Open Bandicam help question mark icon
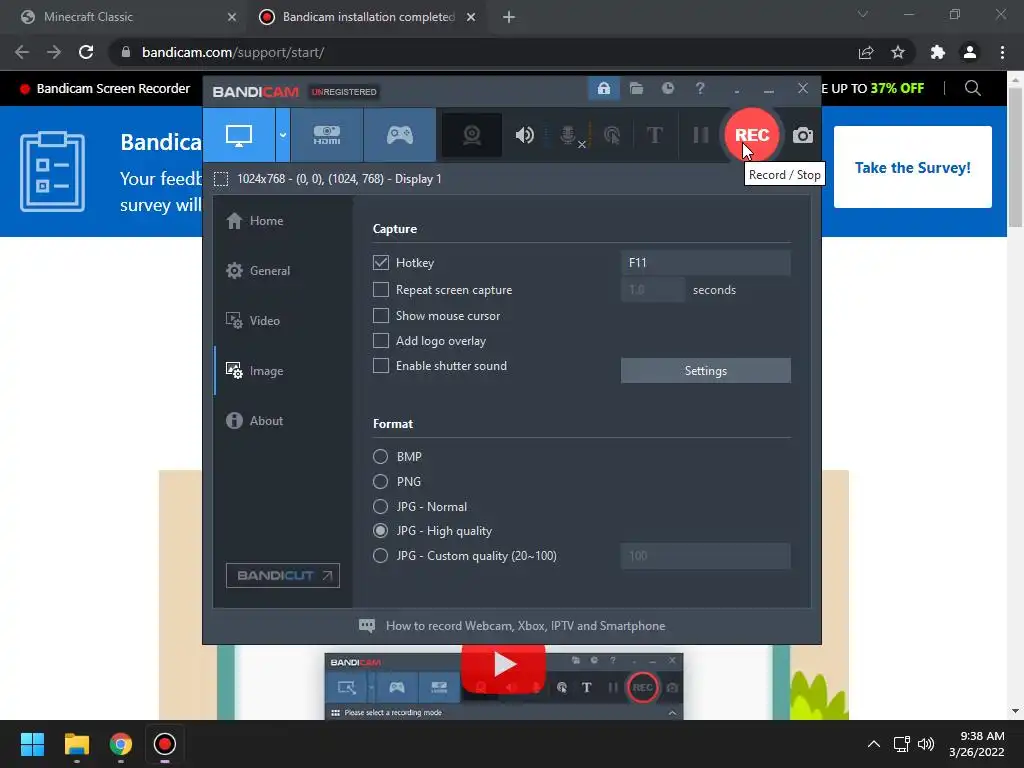Image resolution: width=1024 pixels, height=768 pixels. pyautogui.click(x=699, y=88)
